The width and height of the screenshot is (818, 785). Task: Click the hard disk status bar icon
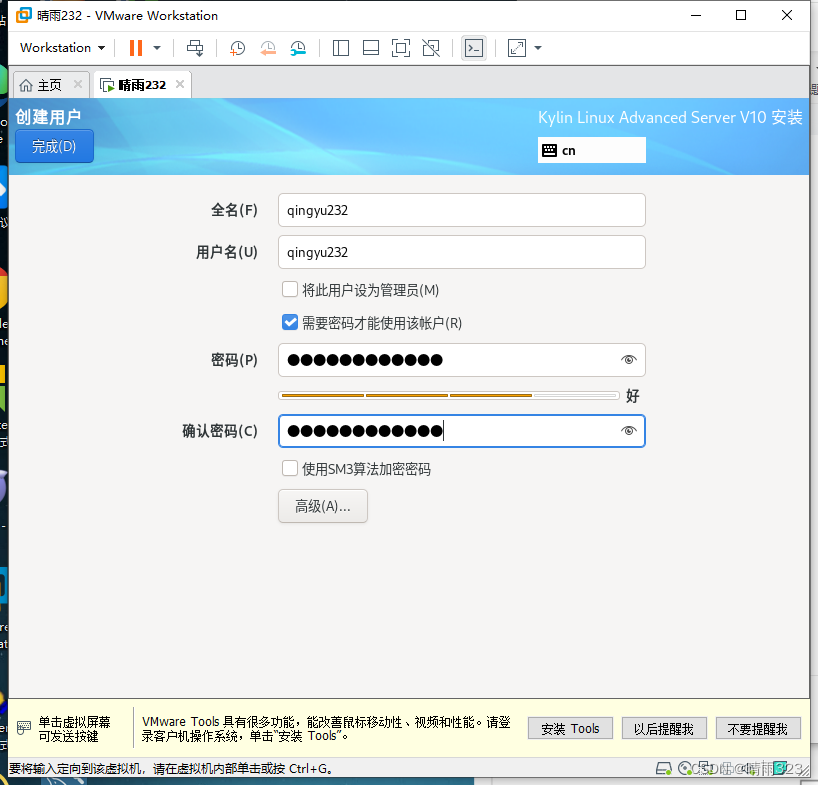point(664,768)
